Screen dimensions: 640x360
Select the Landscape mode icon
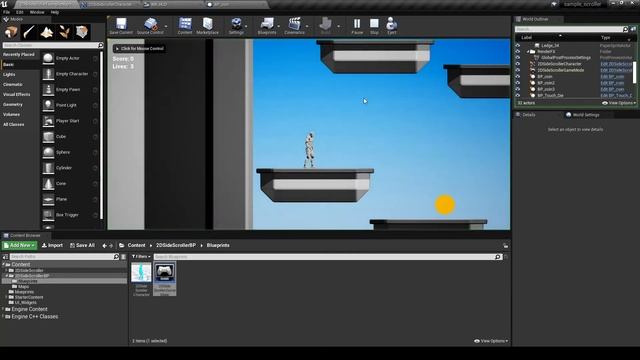pos(47,32)
